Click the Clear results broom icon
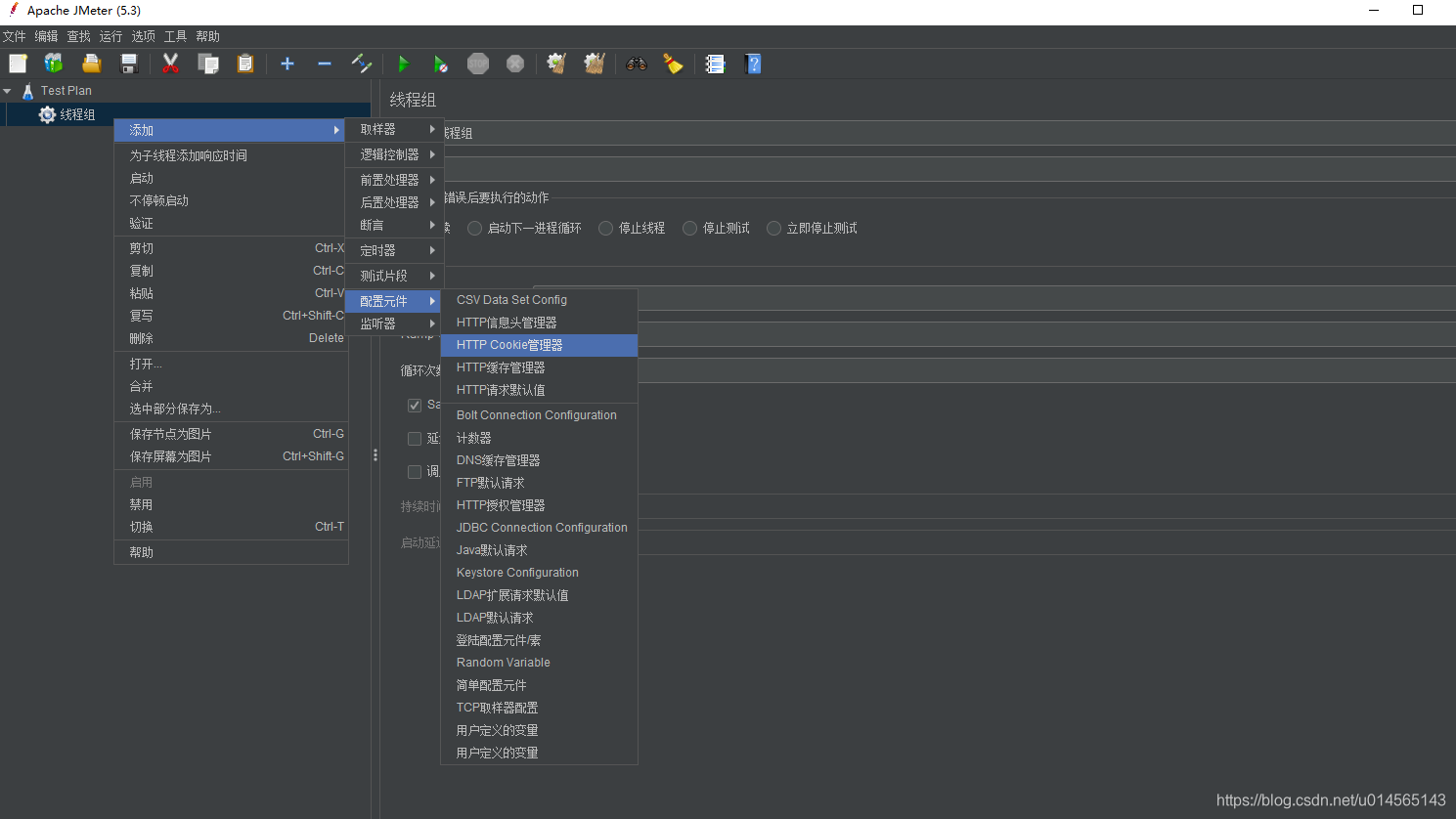The image size is (1456, 819). (x=556, y=64)
